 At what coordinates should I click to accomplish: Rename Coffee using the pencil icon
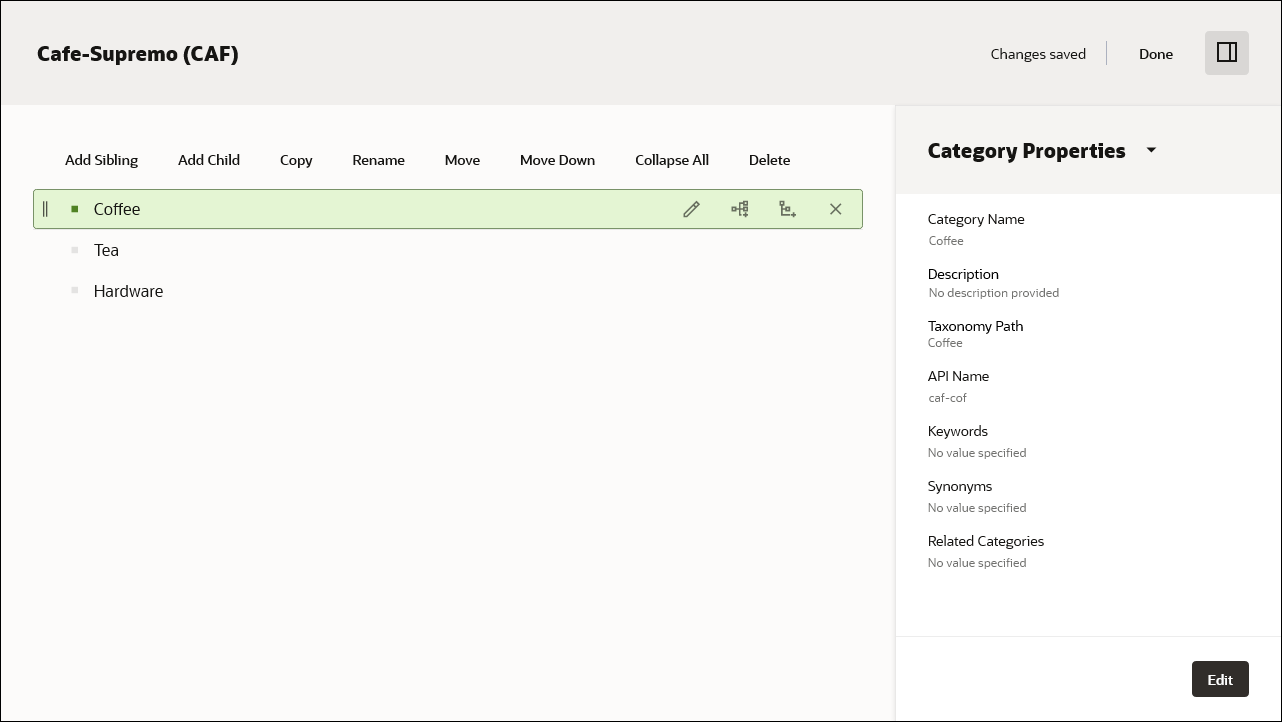click(691, 209)
